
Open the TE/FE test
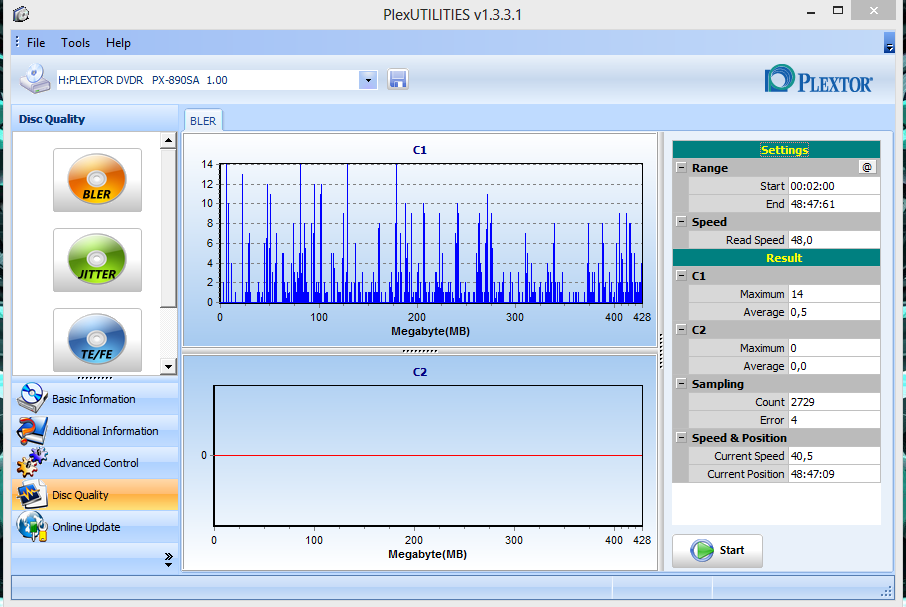click(97, 340)
